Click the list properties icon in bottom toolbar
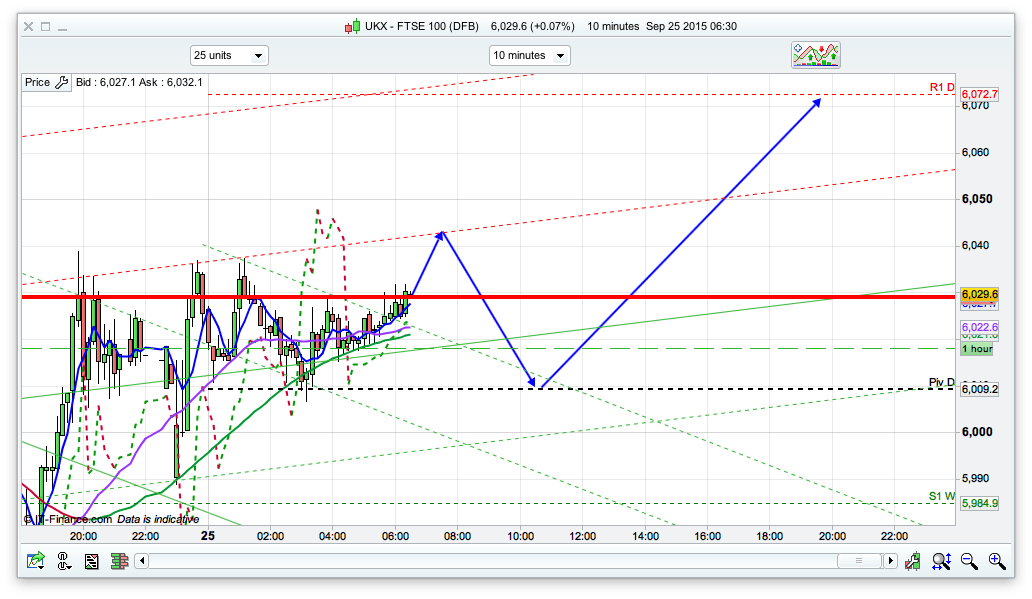Viewport: 1032px width, 599px height. coord(92,561)
